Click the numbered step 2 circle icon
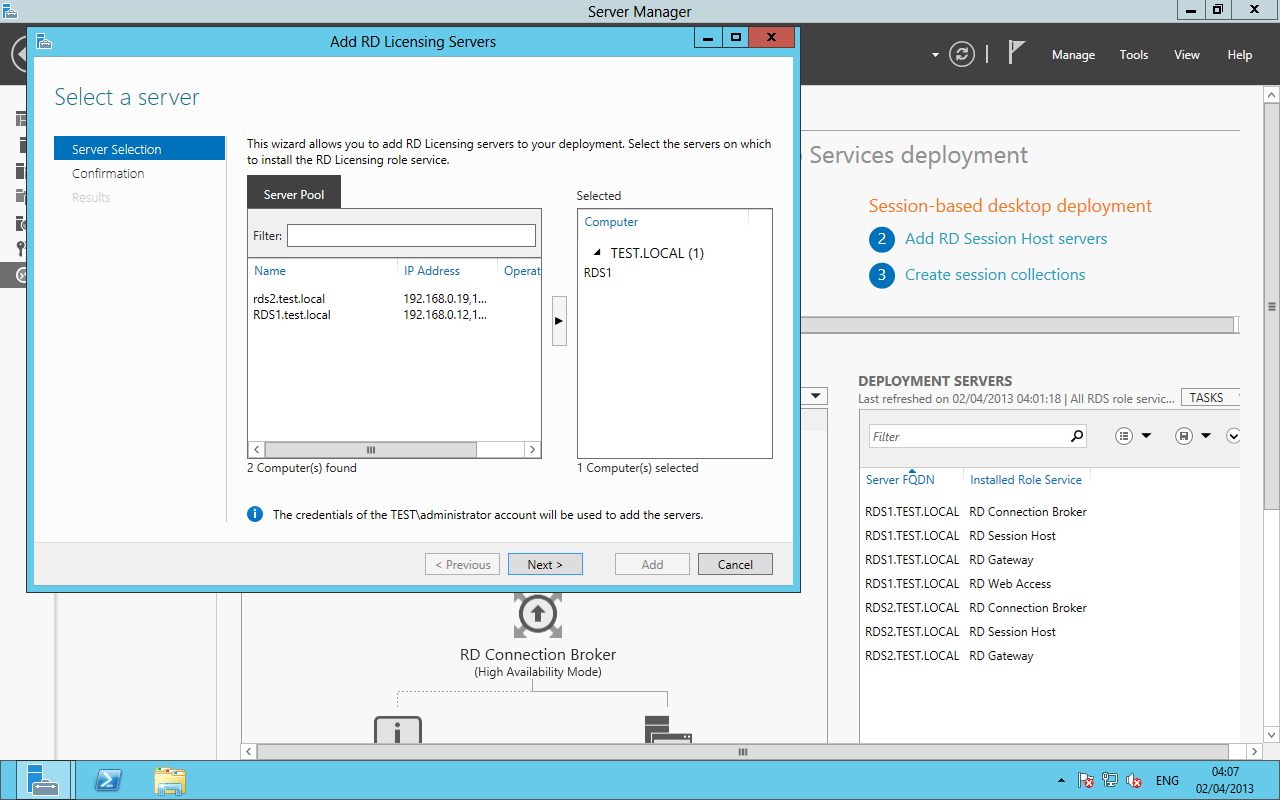1280x800 pixels. pos(882,239)
